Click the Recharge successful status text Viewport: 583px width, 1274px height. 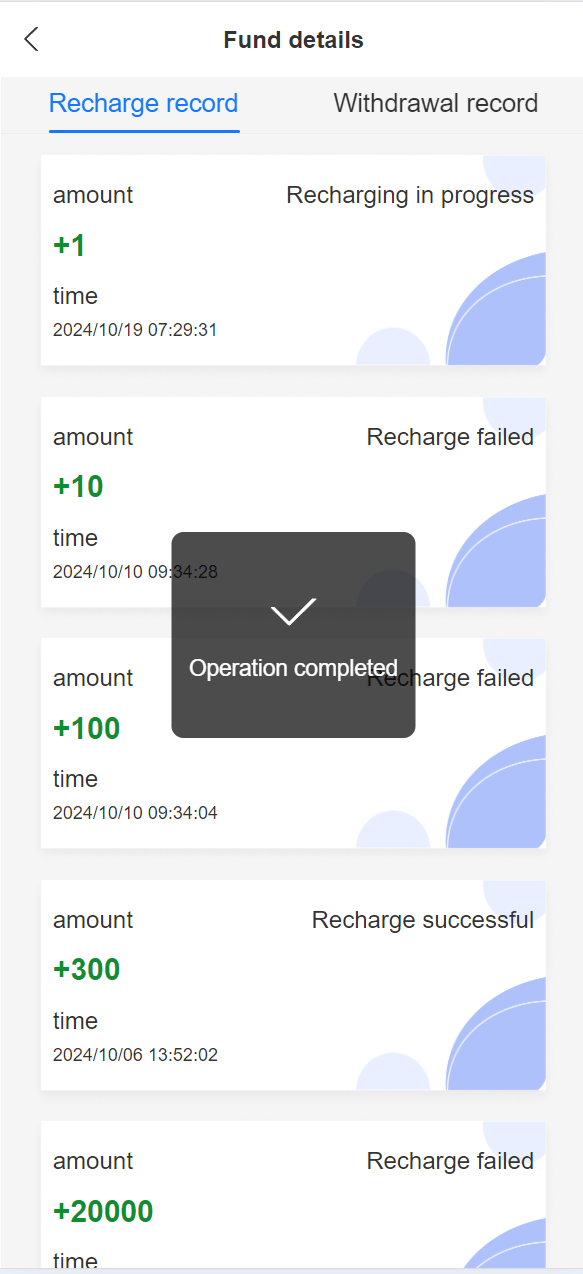tap(423, 920)
